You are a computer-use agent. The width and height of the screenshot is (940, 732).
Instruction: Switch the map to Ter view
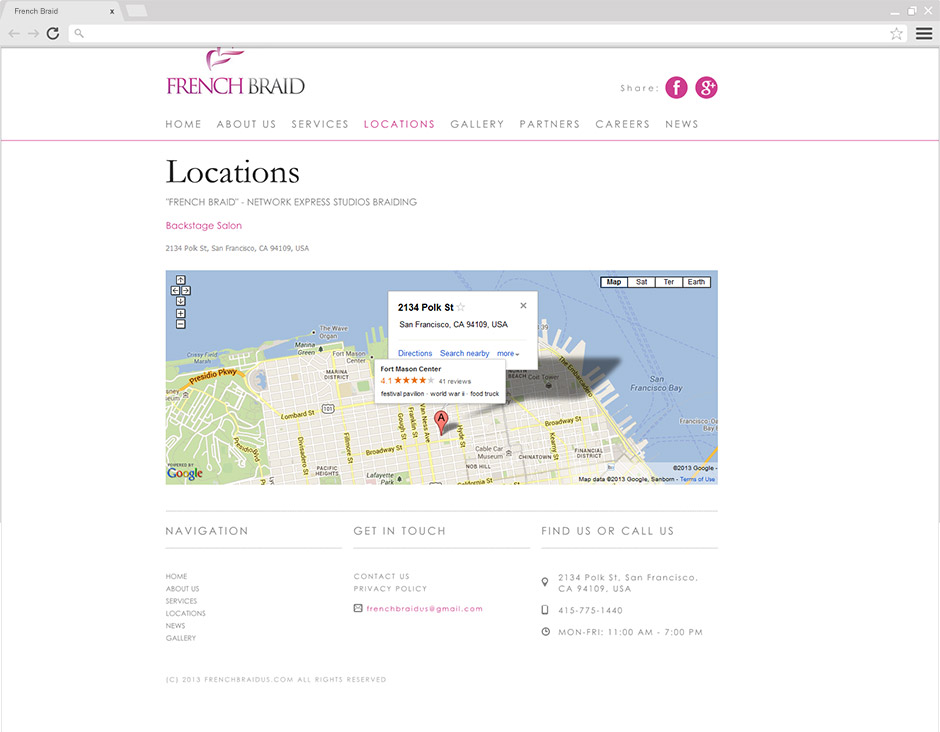[669, 282]
